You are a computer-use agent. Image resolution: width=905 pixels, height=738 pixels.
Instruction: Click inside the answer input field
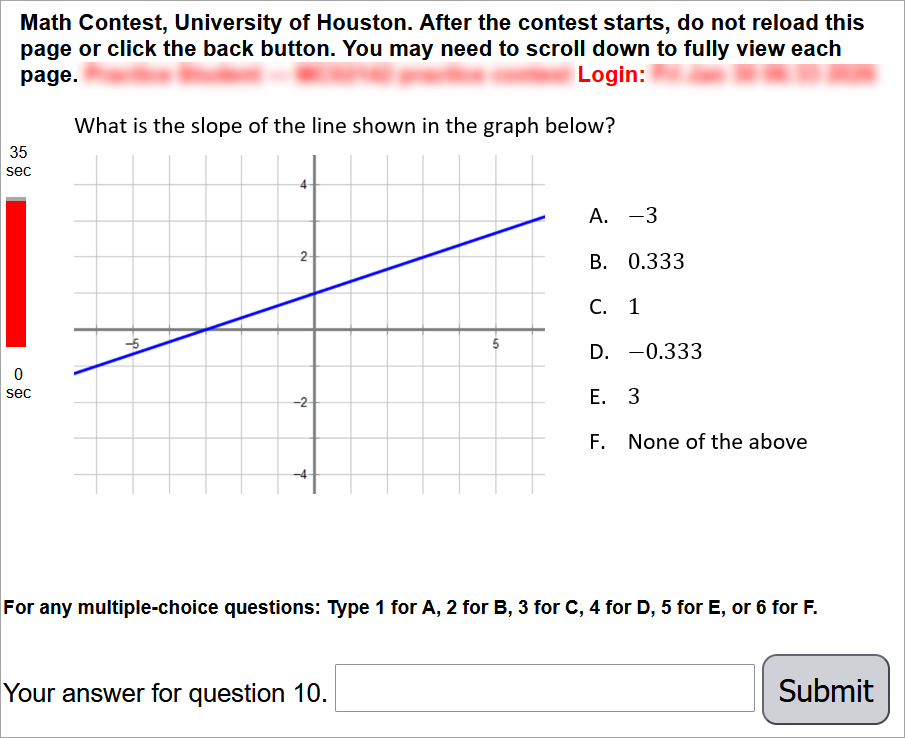click(544, 688)
